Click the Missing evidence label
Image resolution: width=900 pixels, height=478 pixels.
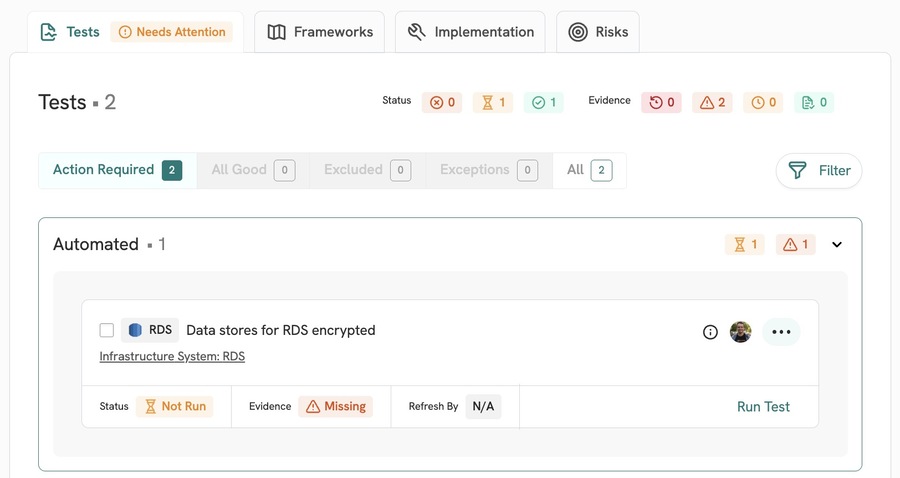tap(335, 406)
